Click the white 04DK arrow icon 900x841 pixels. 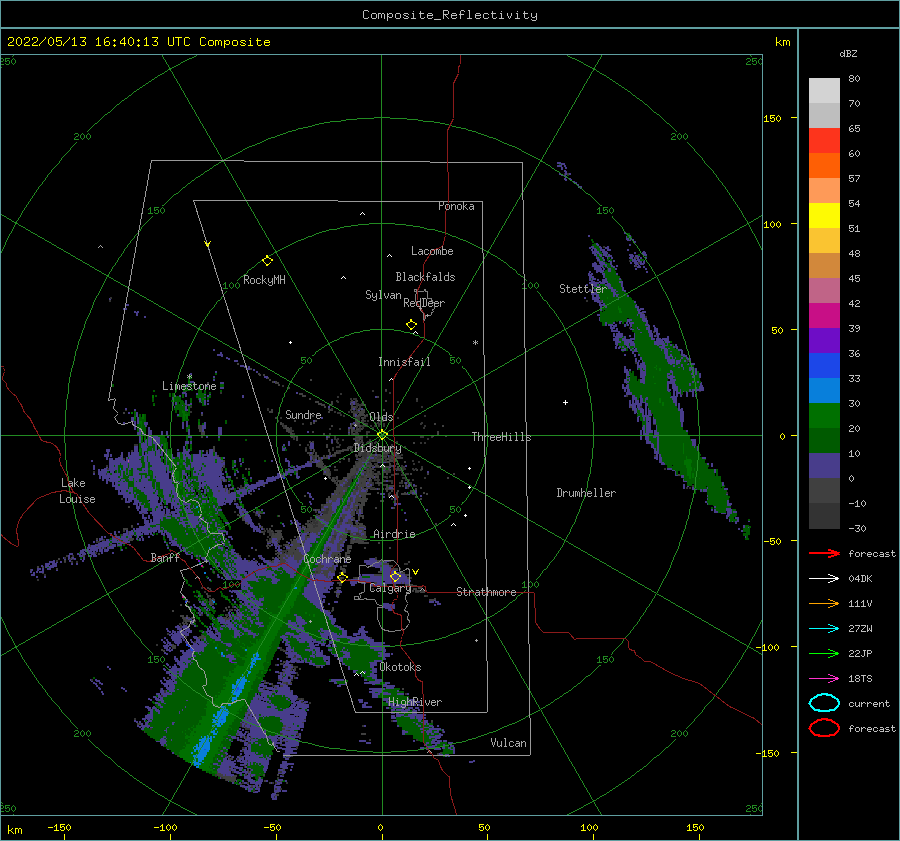point(824,579)
